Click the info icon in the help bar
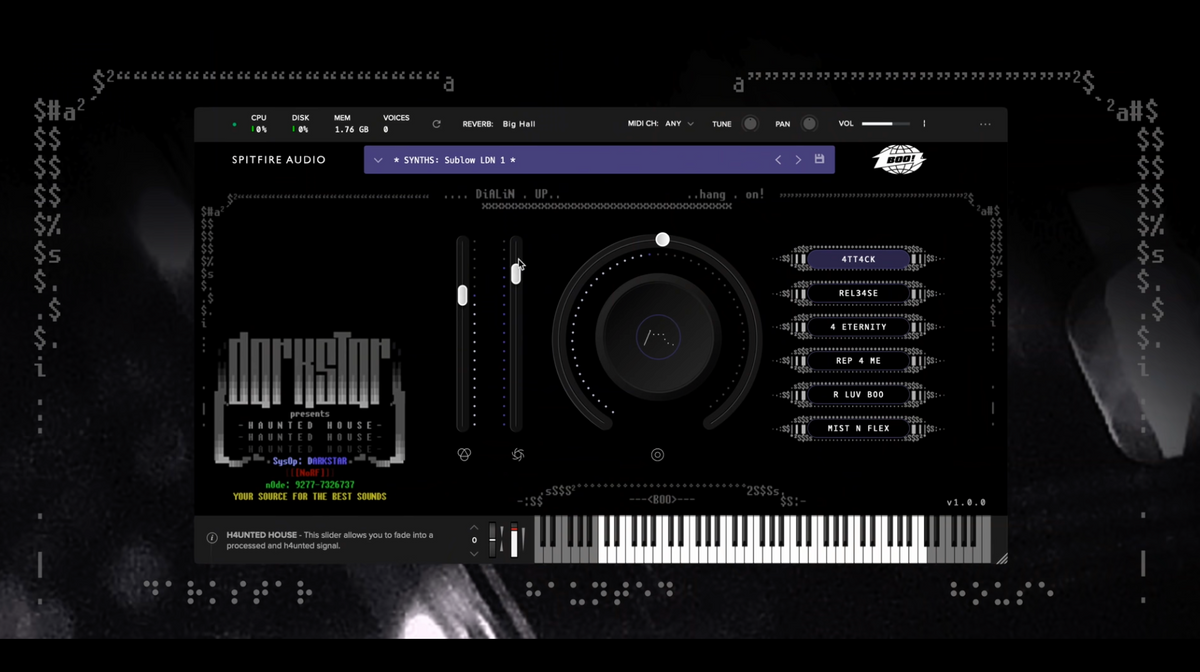Screen dimensions: 1200x672 (x=212, y=538)
